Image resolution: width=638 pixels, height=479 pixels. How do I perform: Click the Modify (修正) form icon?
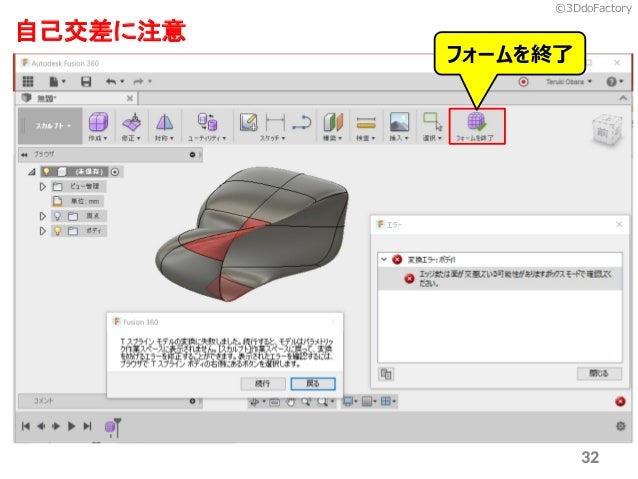point(131,122)
